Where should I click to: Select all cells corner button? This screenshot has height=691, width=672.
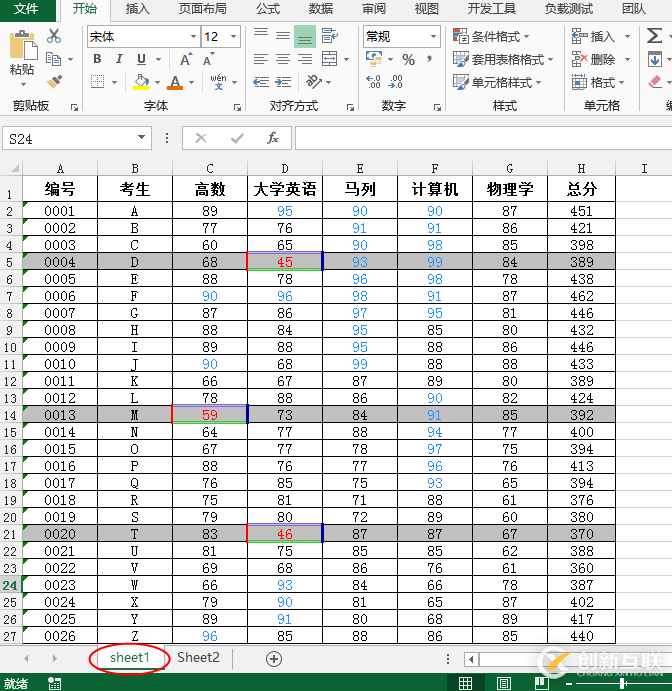pos(12,168)
